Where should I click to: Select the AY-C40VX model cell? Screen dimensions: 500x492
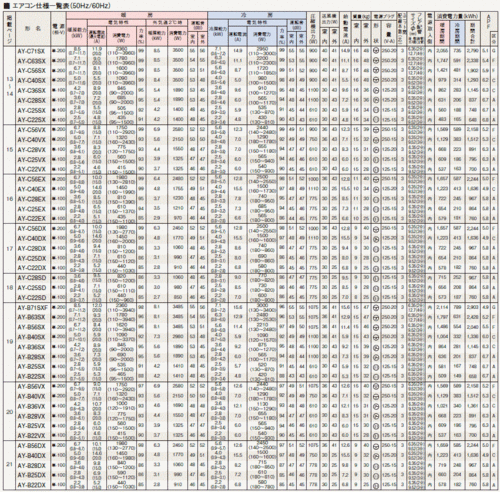click(x=32, y=140)
